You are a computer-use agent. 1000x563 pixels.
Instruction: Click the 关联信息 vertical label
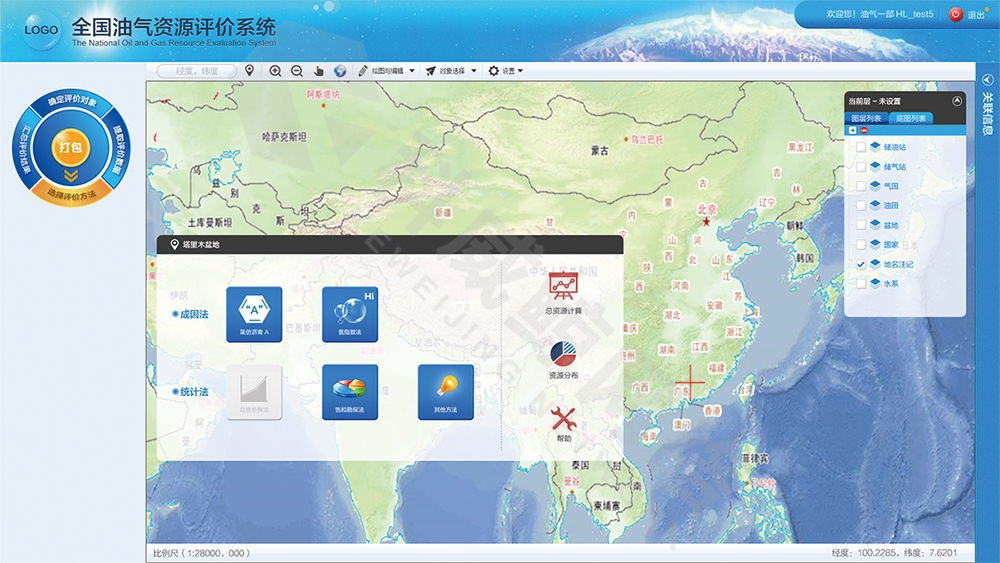point(987,113)
